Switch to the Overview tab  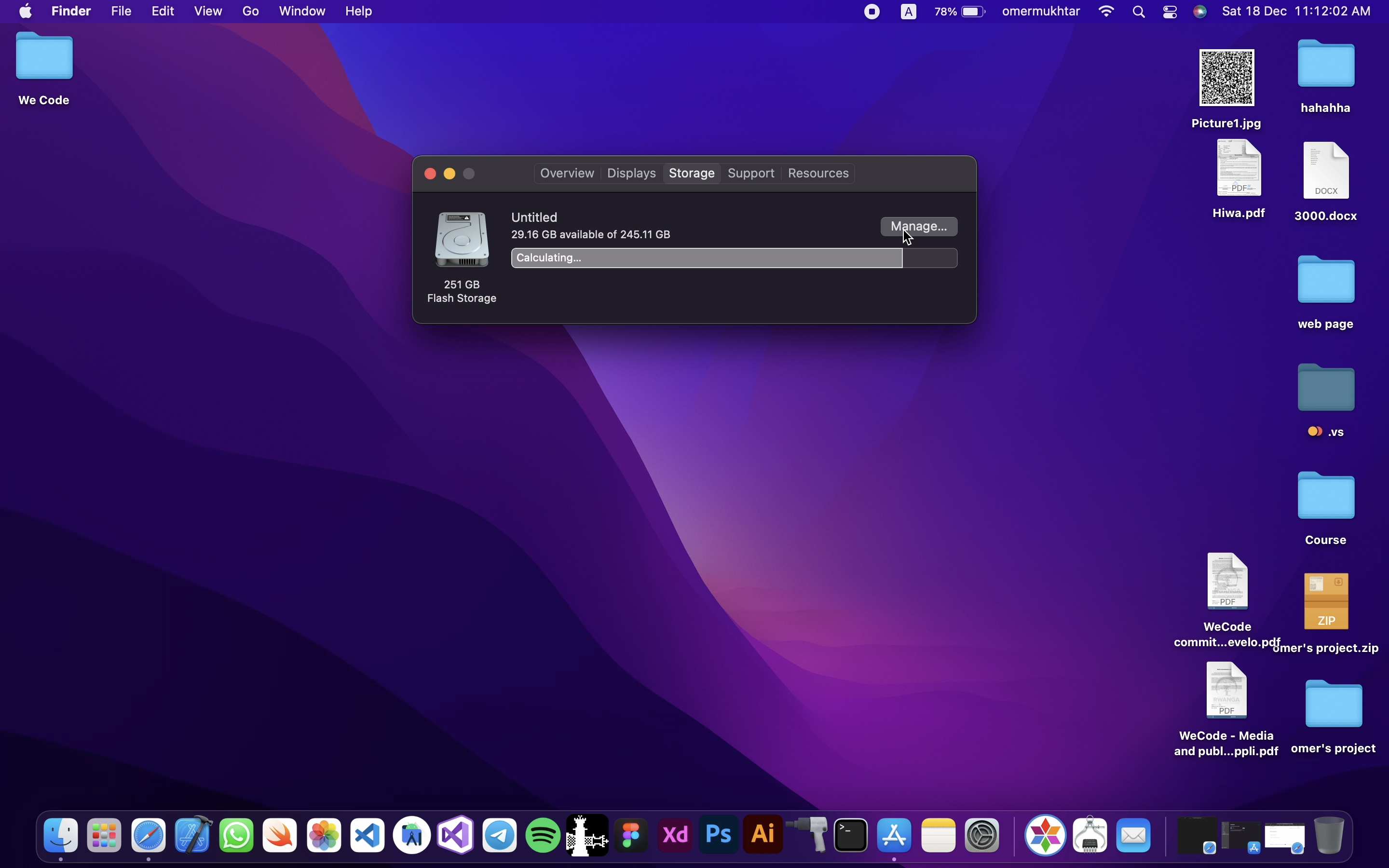[x=567, y=174]
